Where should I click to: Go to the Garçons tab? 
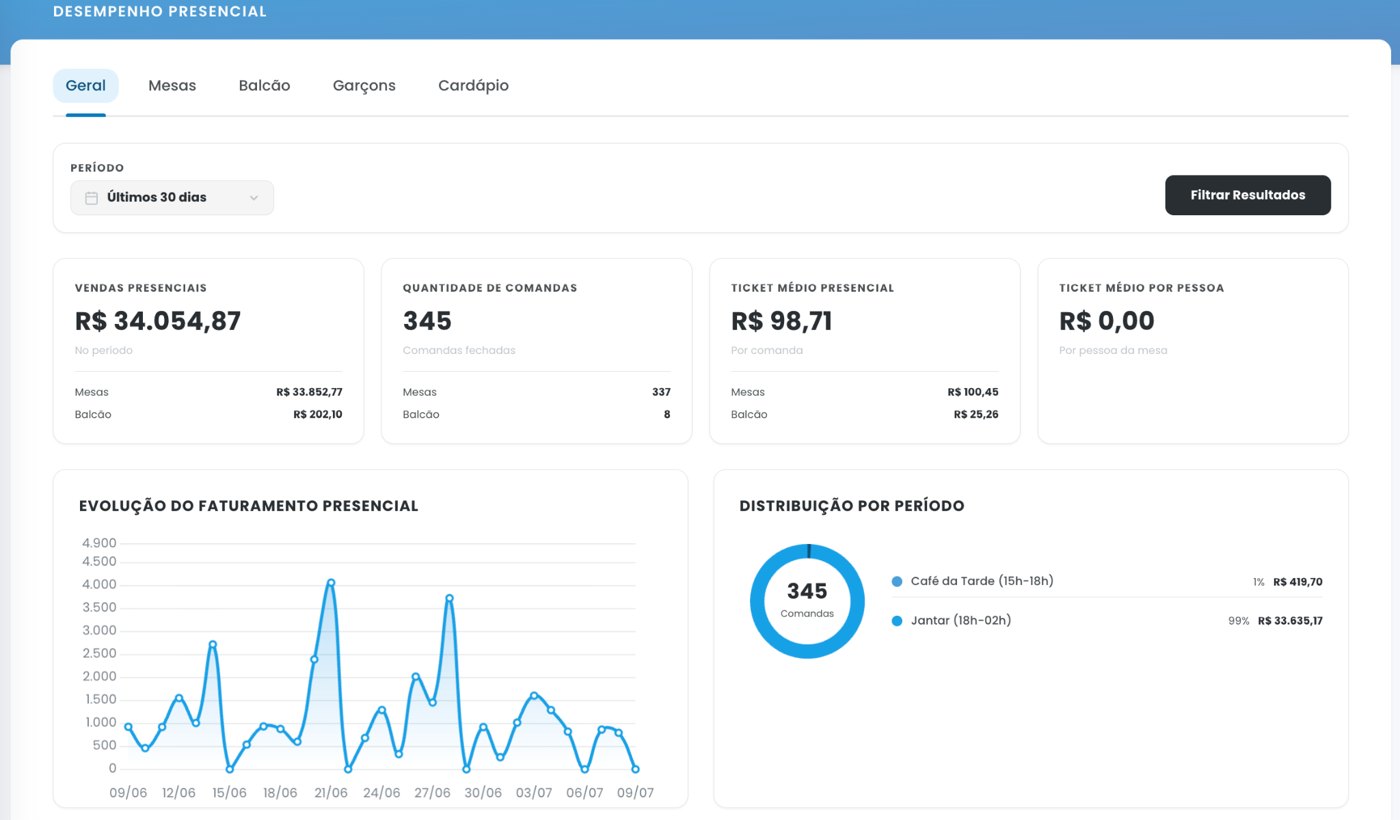pos(364,86)
